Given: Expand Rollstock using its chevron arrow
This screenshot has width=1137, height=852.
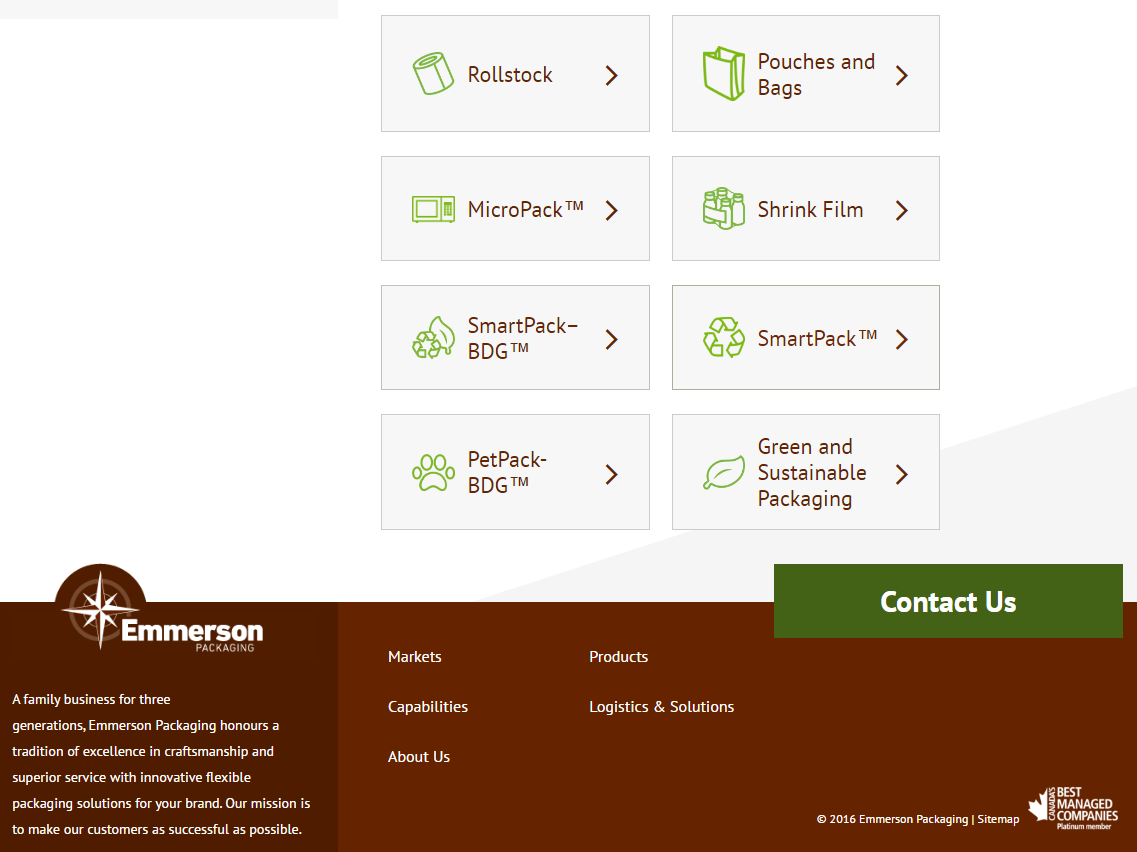Looking at the screenshot, I should pos(612,75).
